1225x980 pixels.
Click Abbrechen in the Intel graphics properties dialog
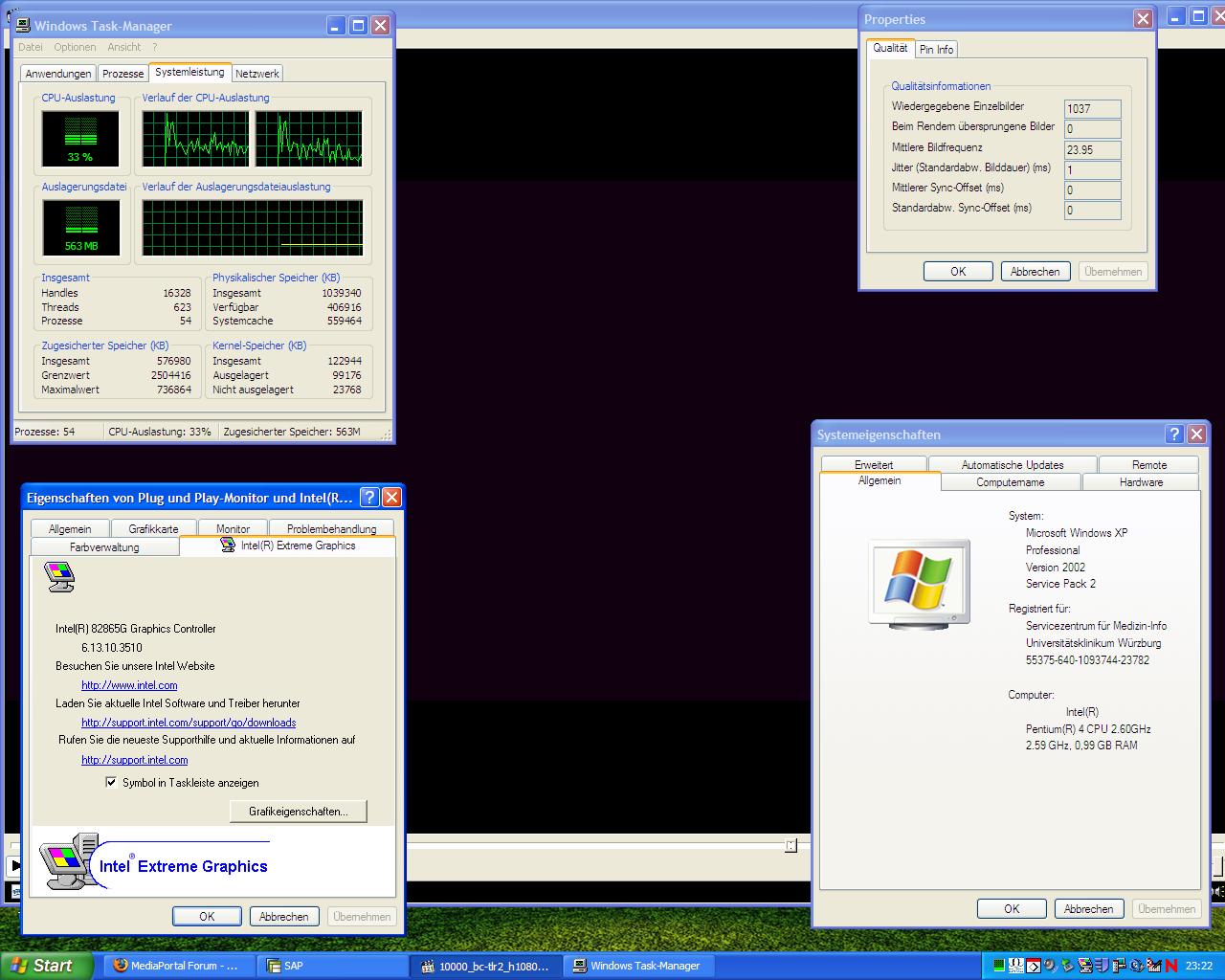tap(284, 917)
